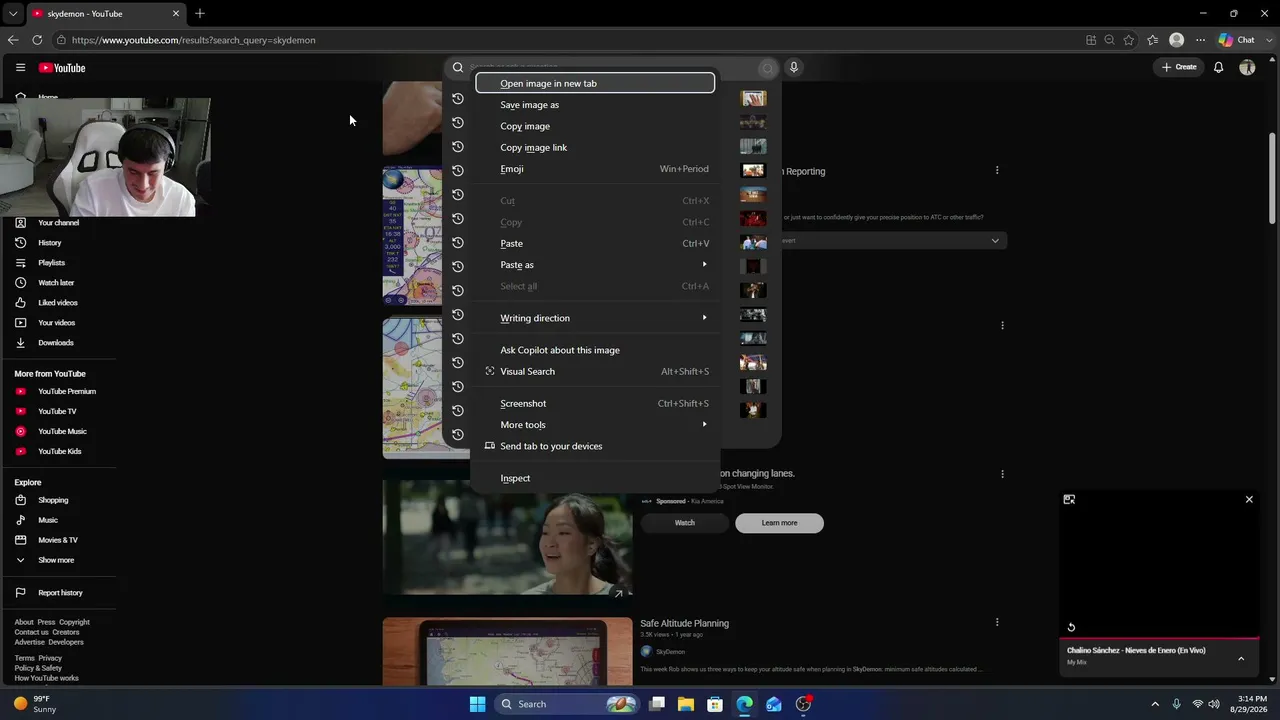The image size is (1280, 720).
Task: Choose Open image in new tab
Action: (595, 83)
